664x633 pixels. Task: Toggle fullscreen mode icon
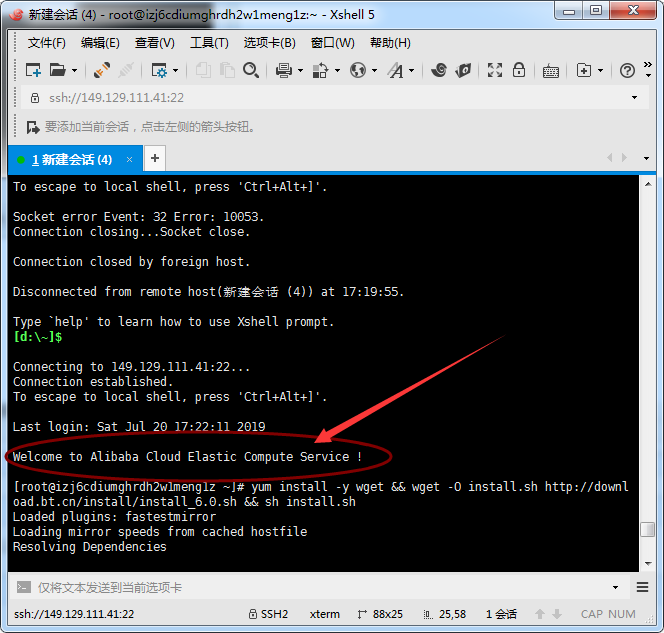pyautogui.click(x=495, y=70)
